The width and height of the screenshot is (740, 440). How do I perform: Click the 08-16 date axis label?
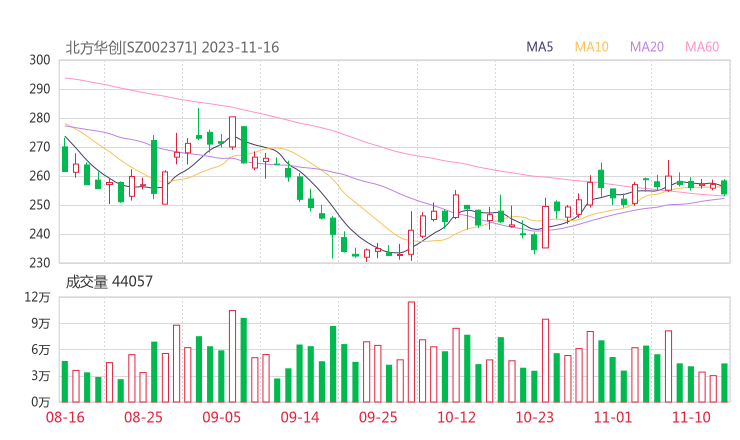click(65, 417)
